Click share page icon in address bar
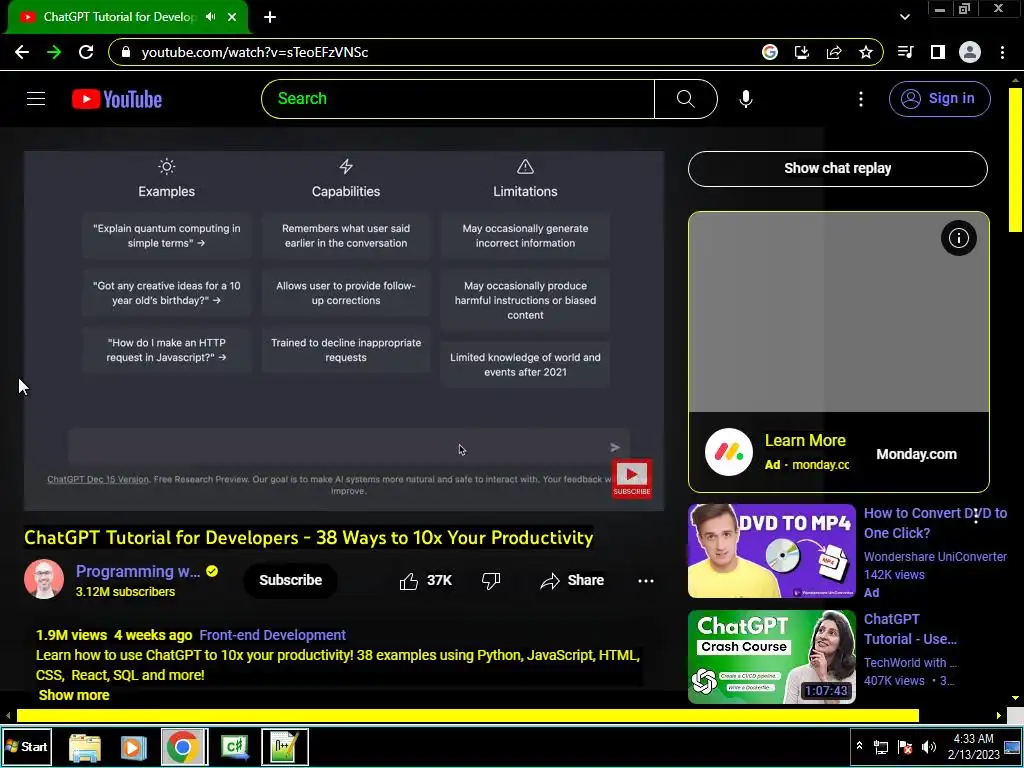1024x768 pixels. (x=834, y=52)
